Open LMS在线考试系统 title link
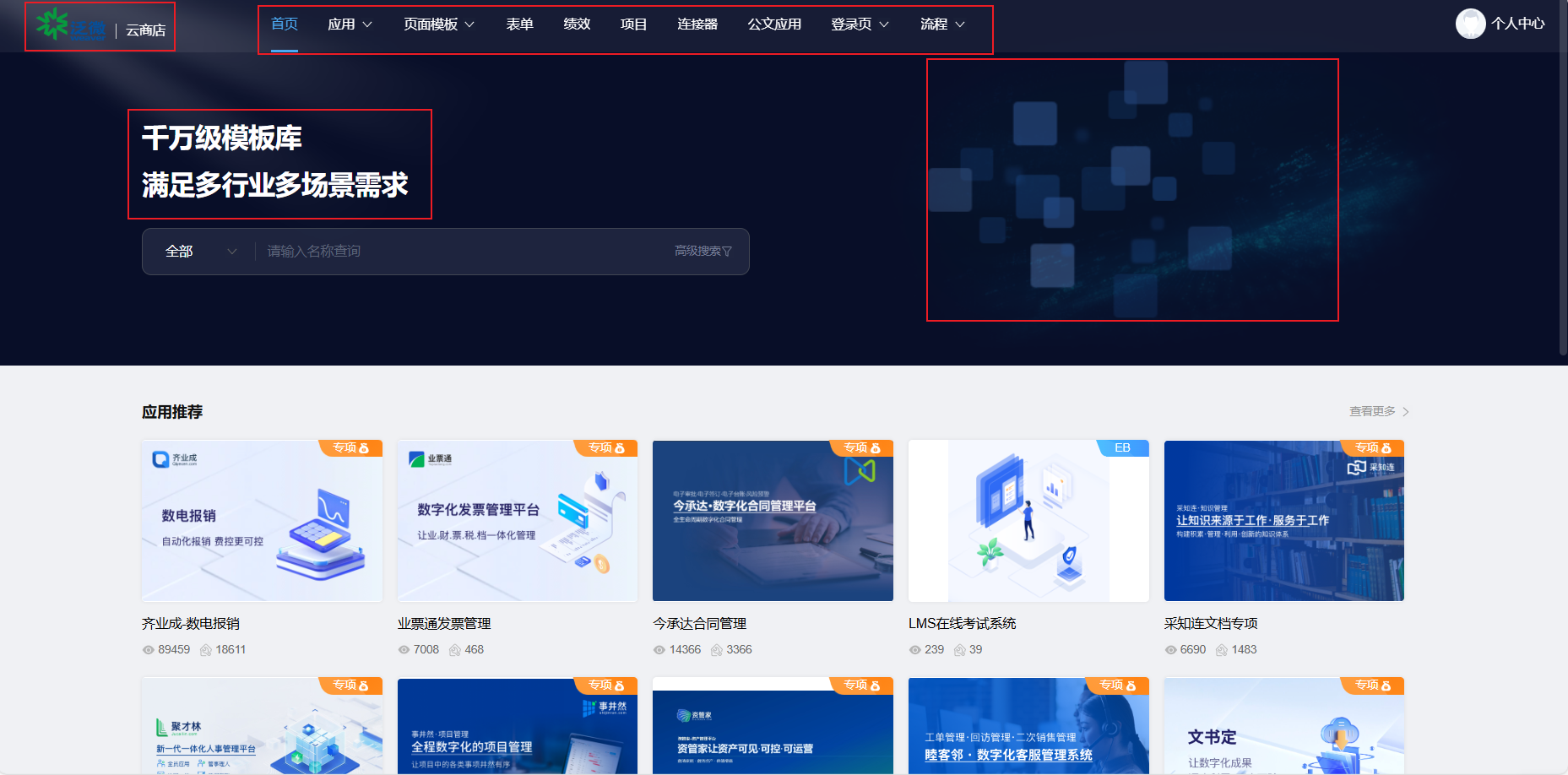This screenshot has width=1568, height=775. (x=962, y=624)
